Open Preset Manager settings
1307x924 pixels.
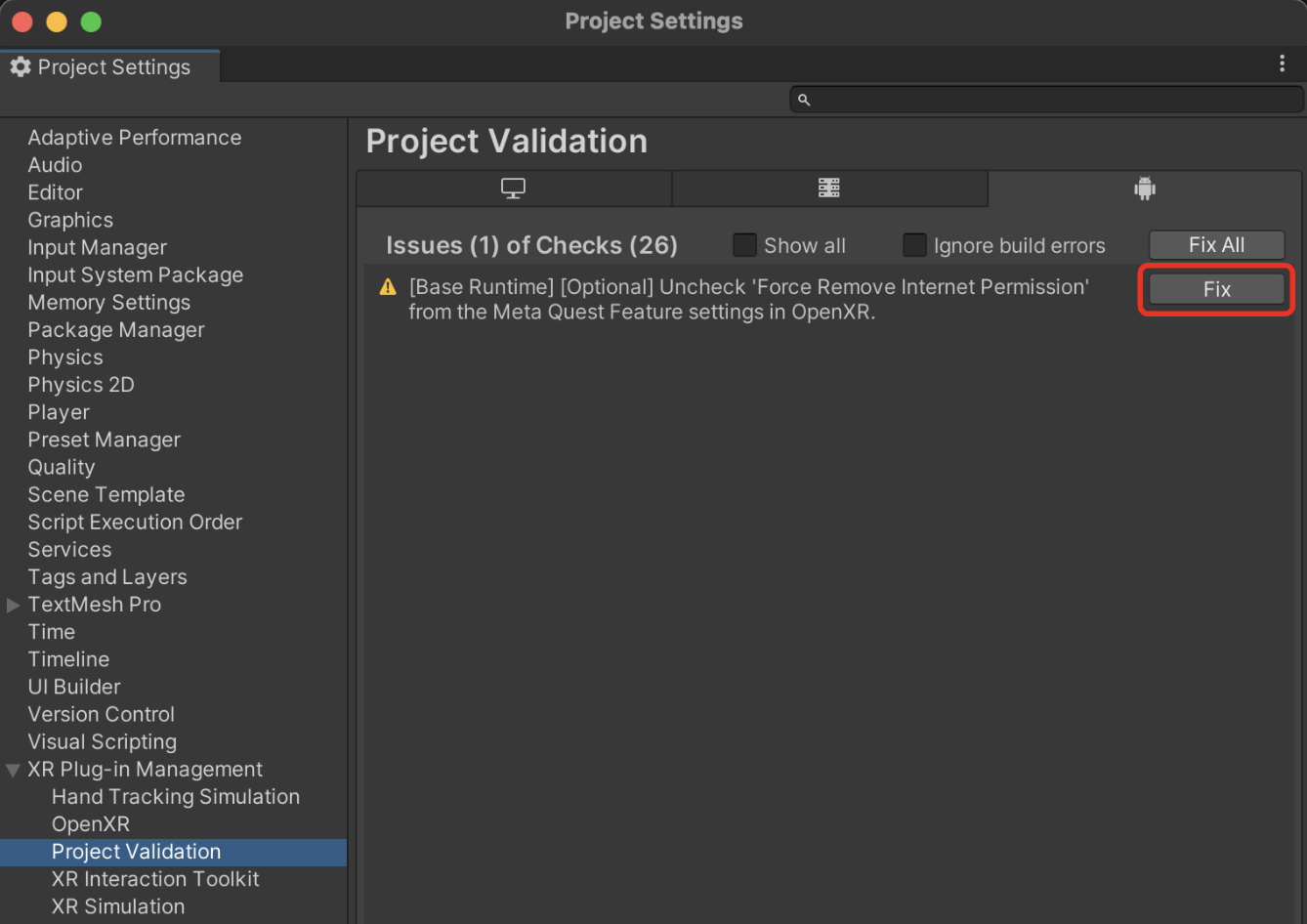(x=104, y=440)
